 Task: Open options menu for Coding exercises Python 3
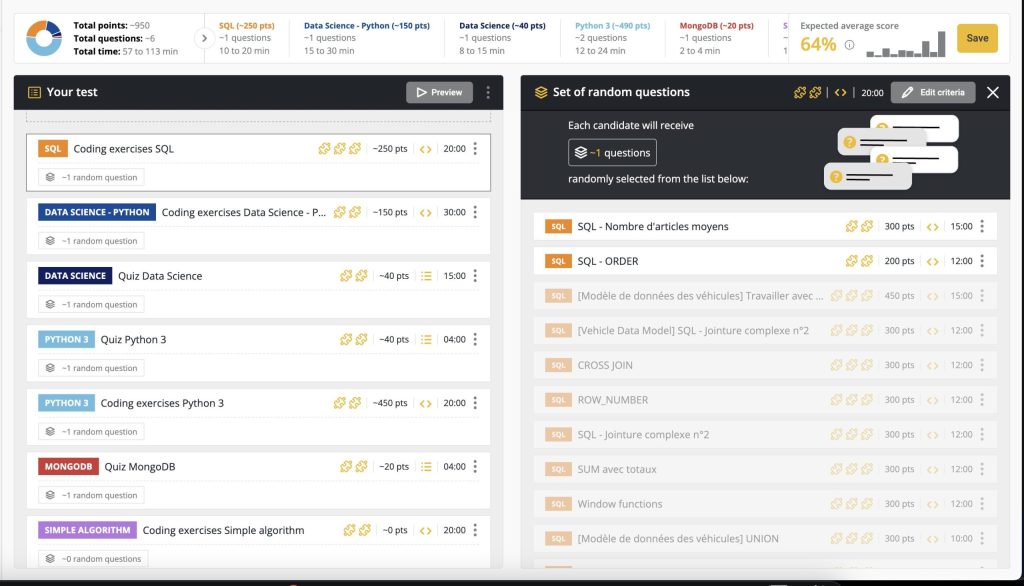(x=475, y=403)
